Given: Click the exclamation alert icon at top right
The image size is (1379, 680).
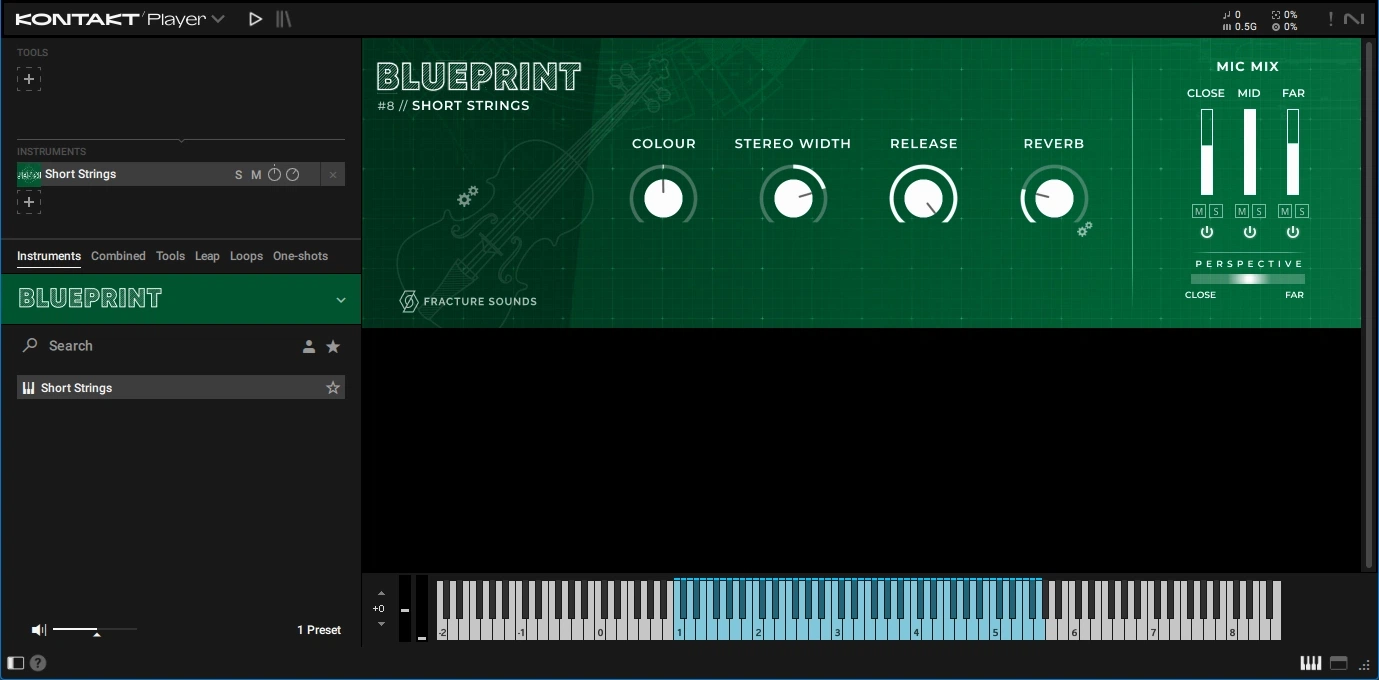Looking at the screenshot, I should (x=1331, y=19).
